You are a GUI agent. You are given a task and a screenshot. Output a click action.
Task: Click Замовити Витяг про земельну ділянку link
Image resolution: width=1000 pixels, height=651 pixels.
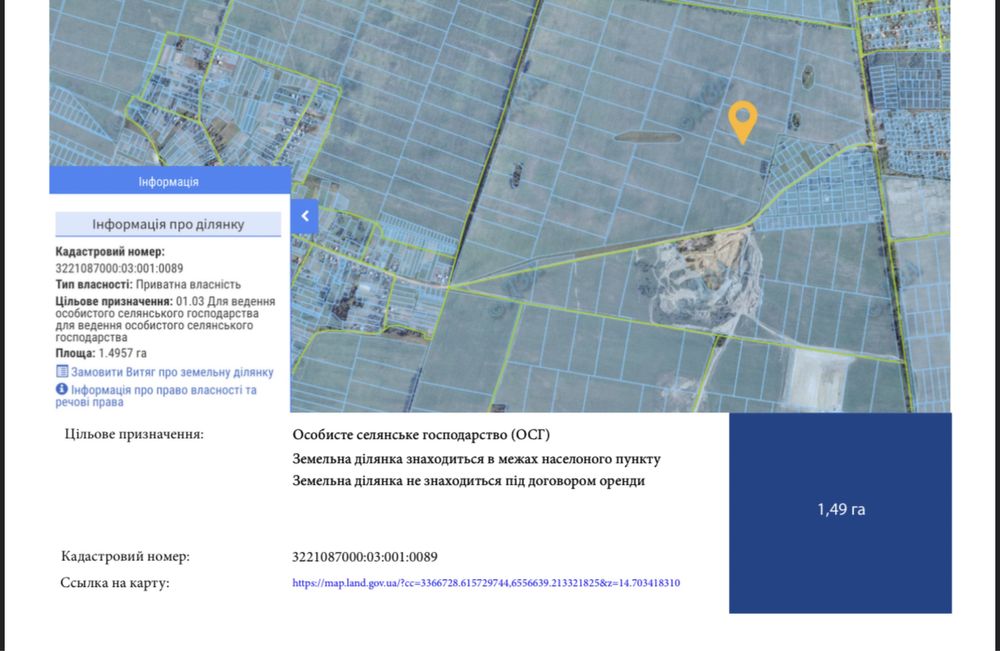[172, 372]
